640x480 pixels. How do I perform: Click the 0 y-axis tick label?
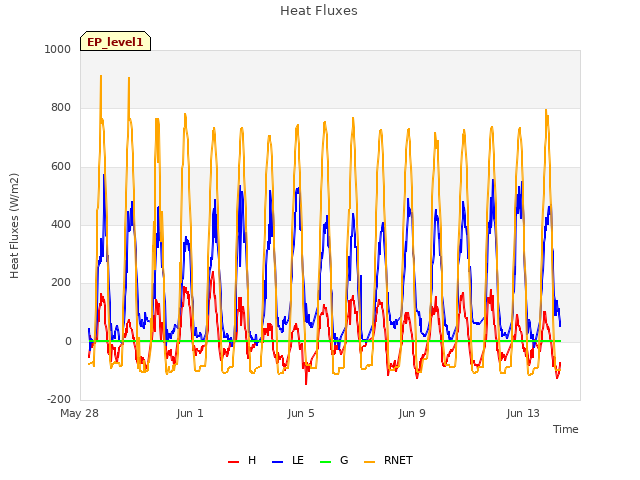point(68,342)
